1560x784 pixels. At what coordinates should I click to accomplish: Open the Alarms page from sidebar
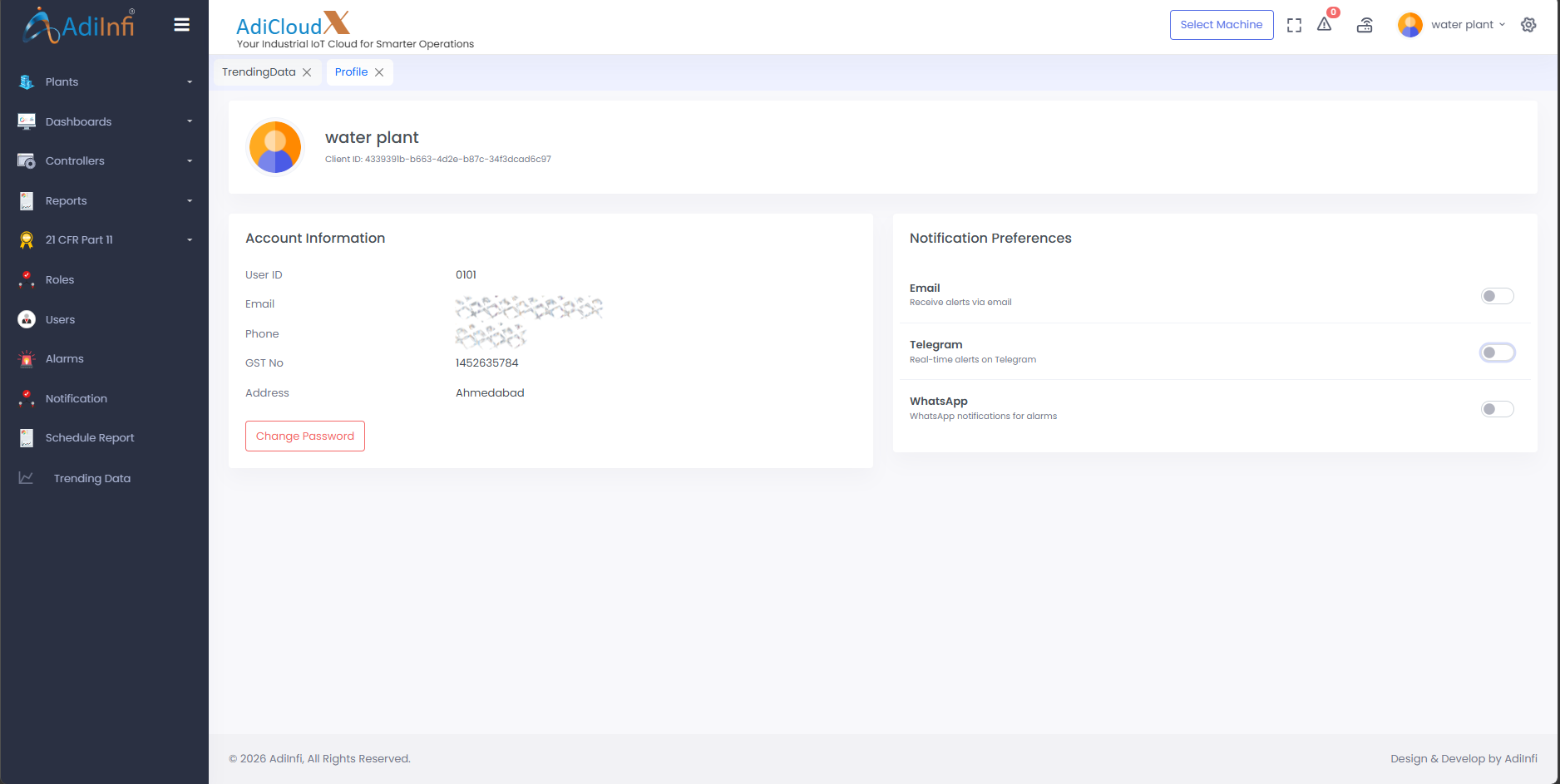(x=64, y=359)
